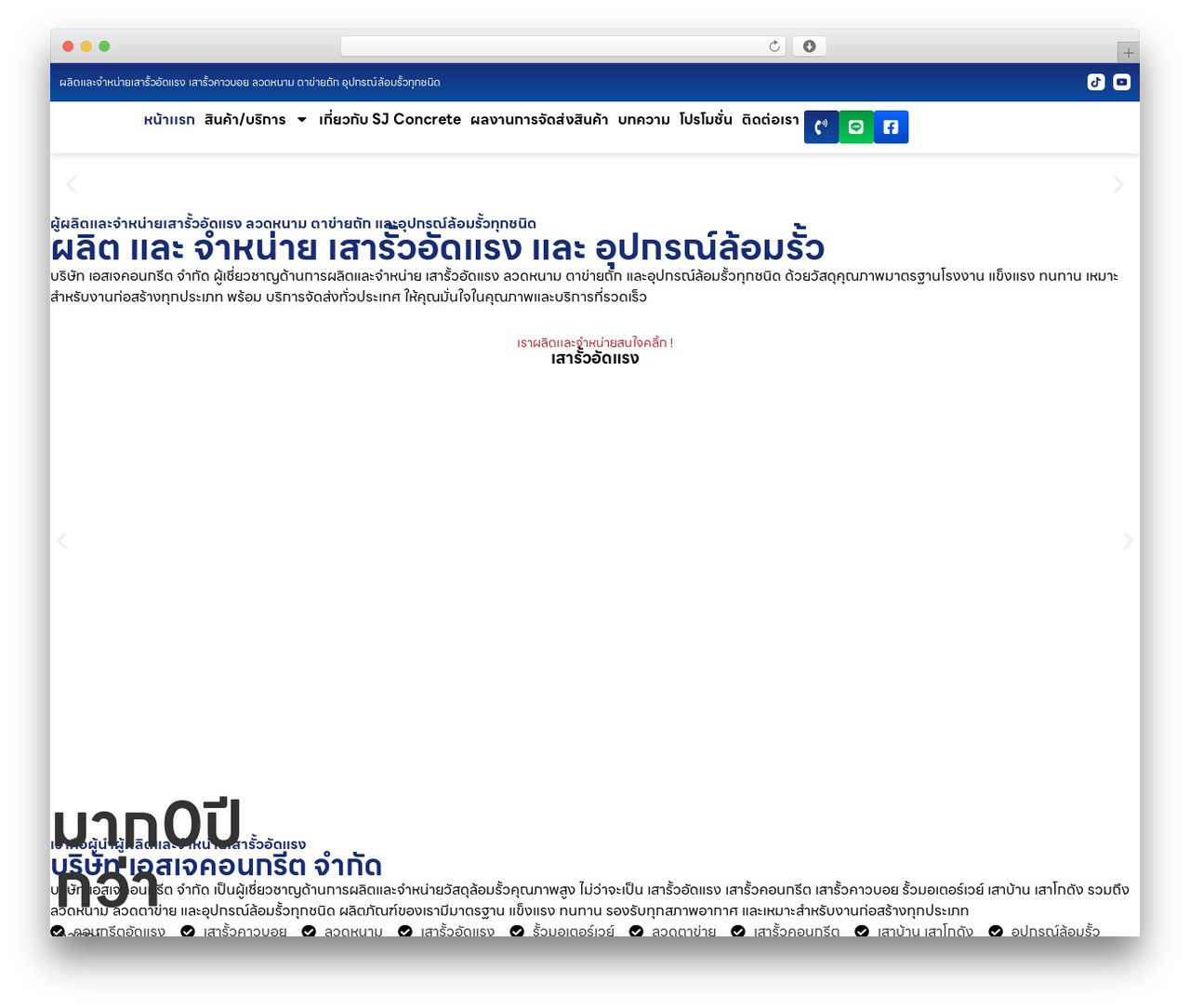Go to next slide in top banner
This screenshot has width=1190, height=1008.
pos(1118,184)
